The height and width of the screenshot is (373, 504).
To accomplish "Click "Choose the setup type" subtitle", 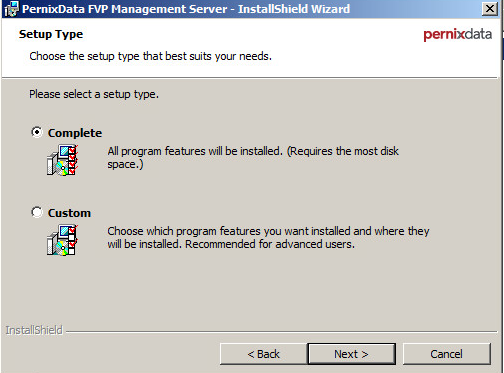I will pyautogui.click(x=150, y=56).
